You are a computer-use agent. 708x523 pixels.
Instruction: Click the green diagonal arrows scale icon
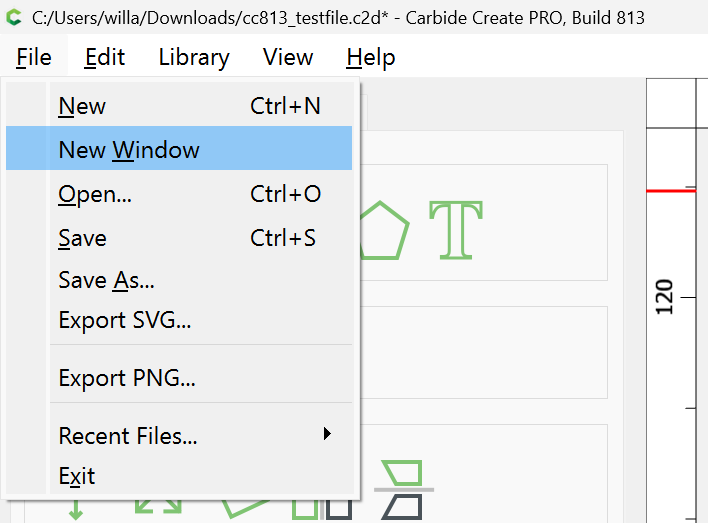pyautogui.click(x=158, y=507)
